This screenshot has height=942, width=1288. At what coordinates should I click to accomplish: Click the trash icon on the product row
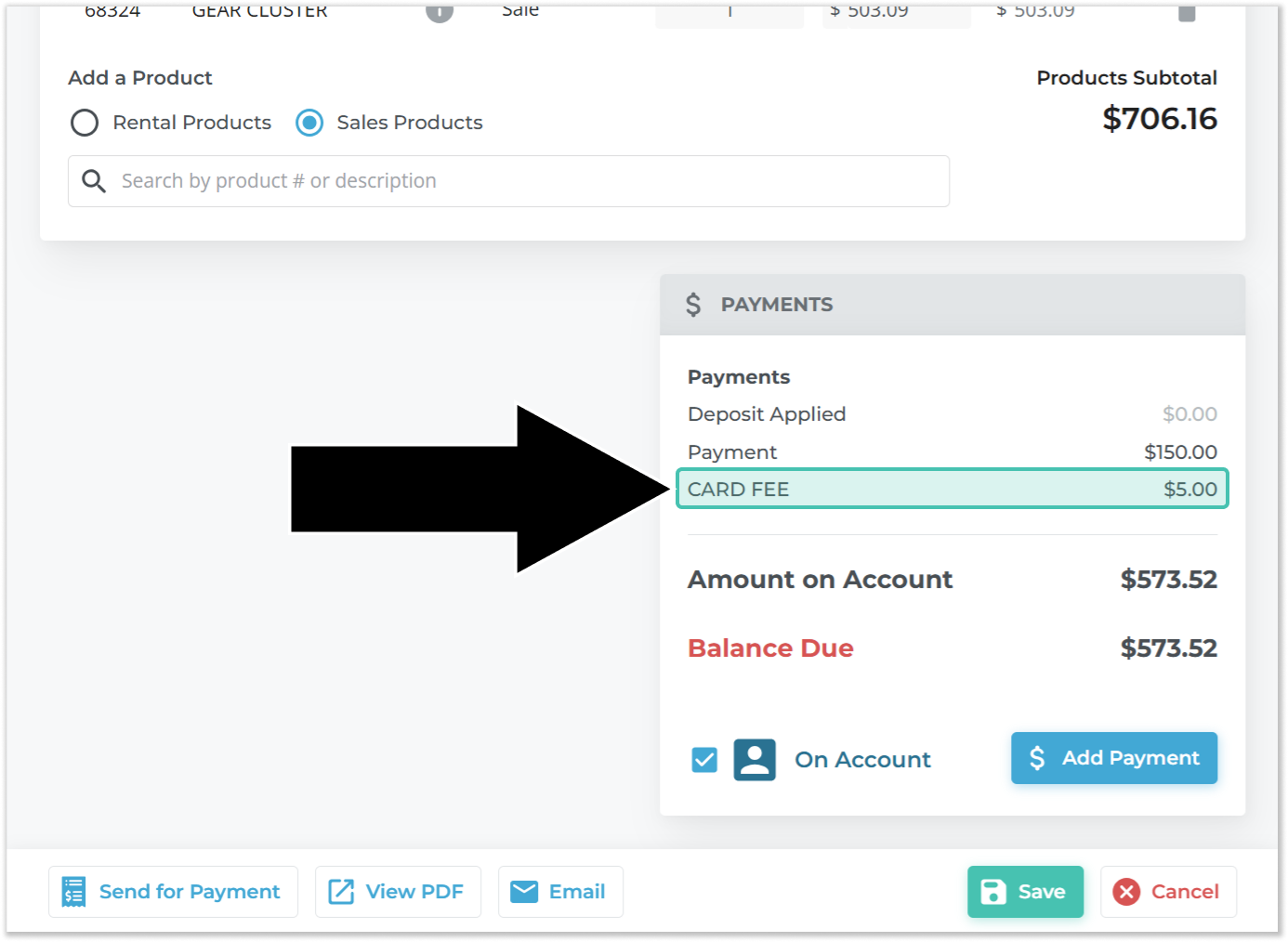1187,12
